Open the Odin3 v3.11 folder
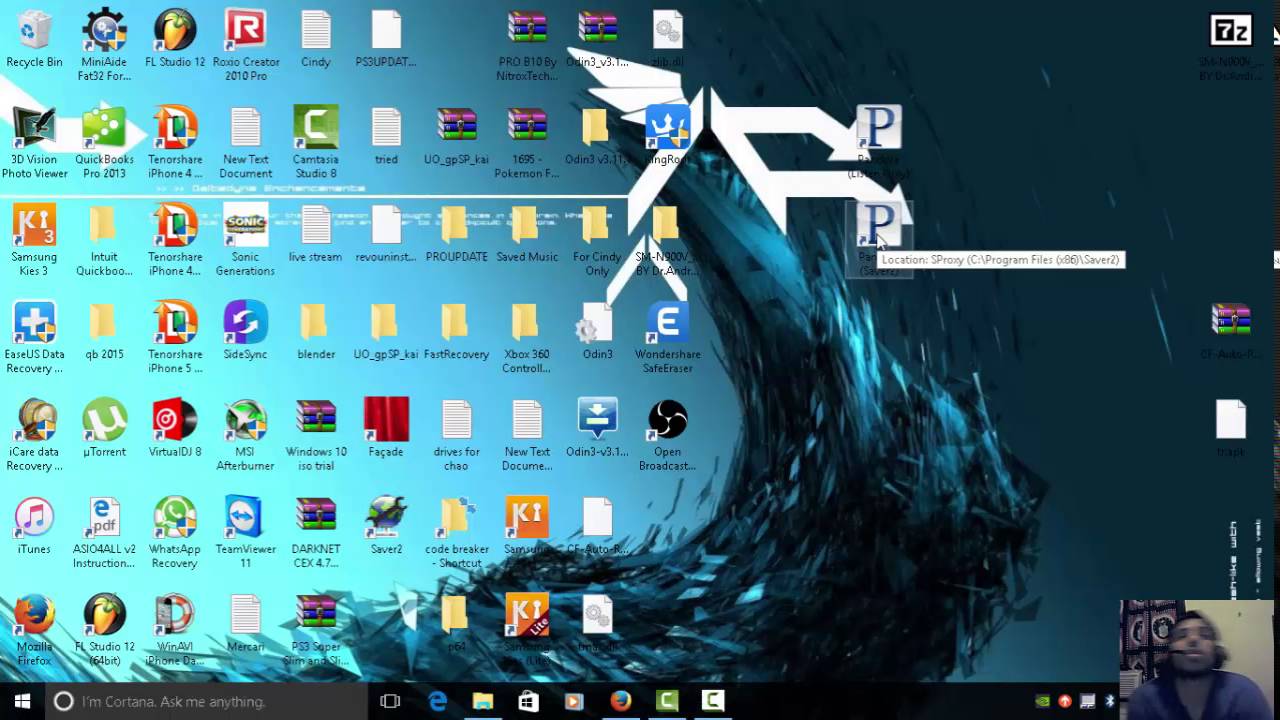Screen dimensions: 1280x720 tap(597, 138)
